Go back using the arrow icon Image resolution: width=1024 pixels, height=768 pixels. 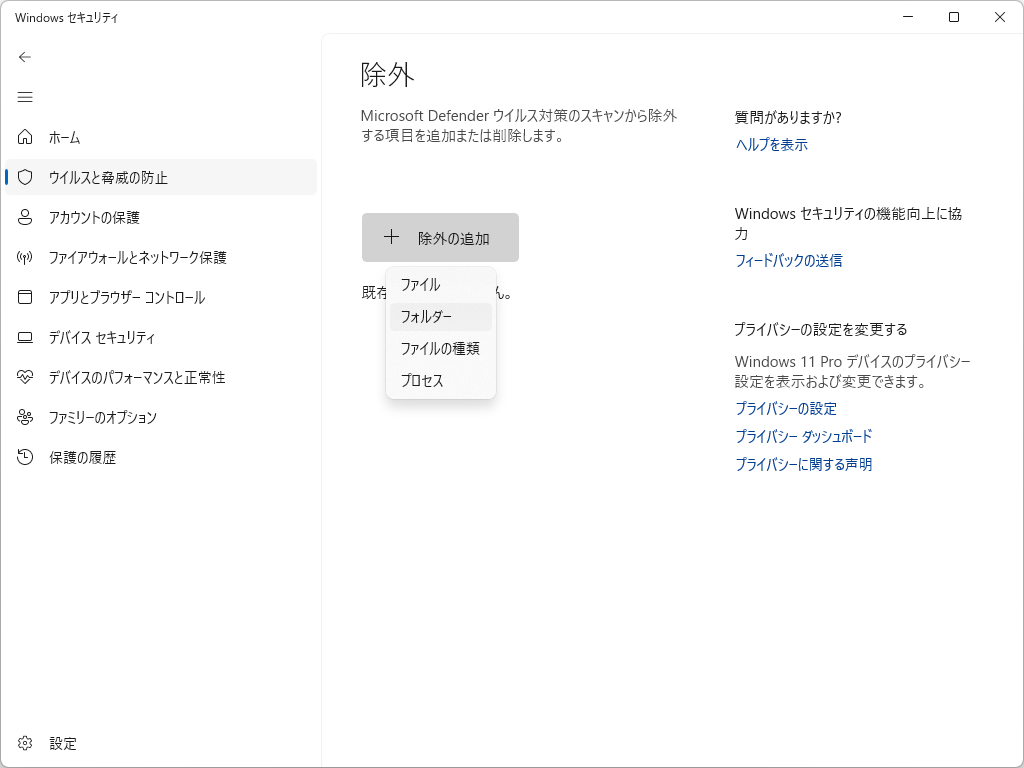(x=24, y=57)
